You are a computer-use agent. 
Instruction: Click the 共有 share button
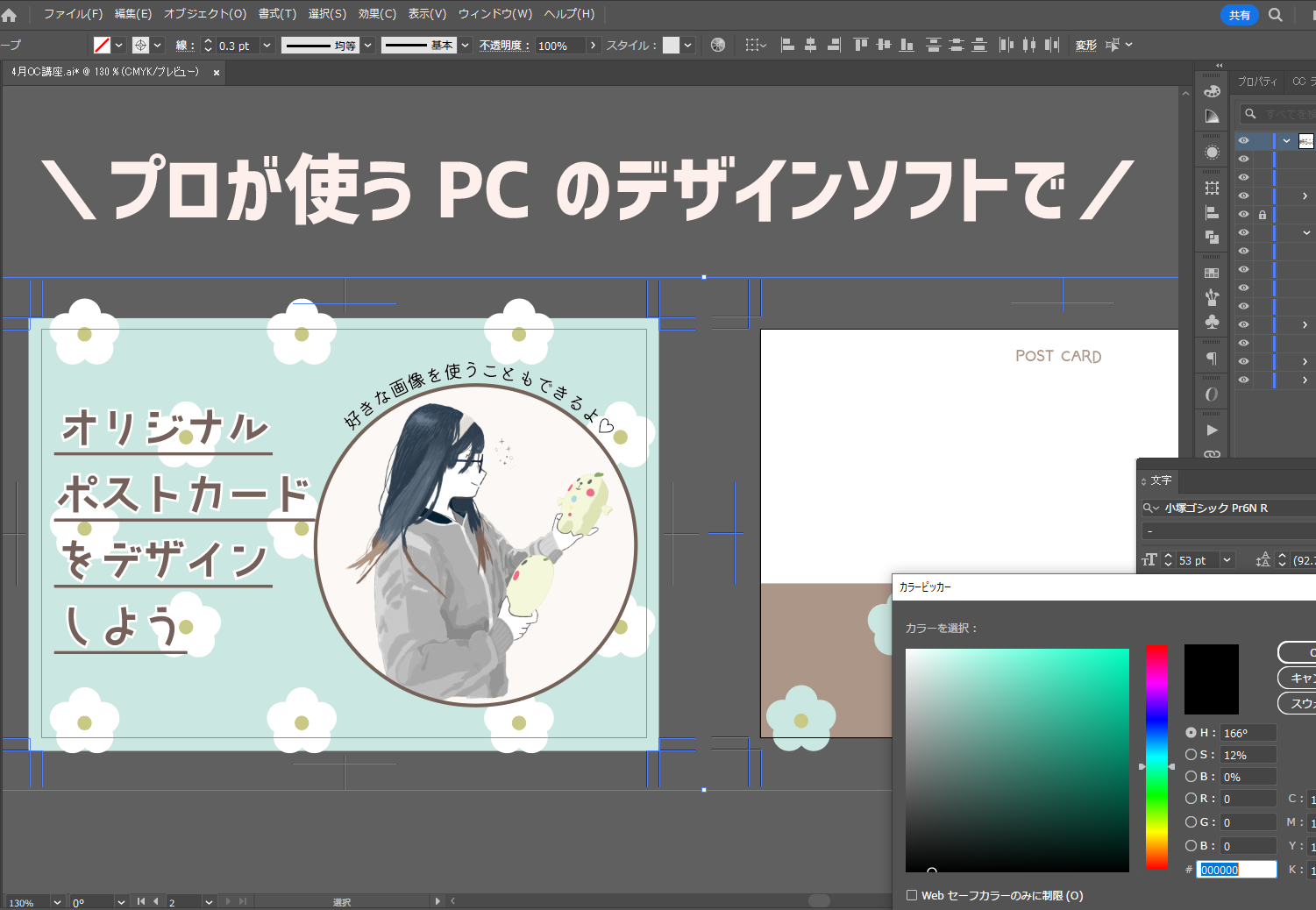[x=1239, y=15]
